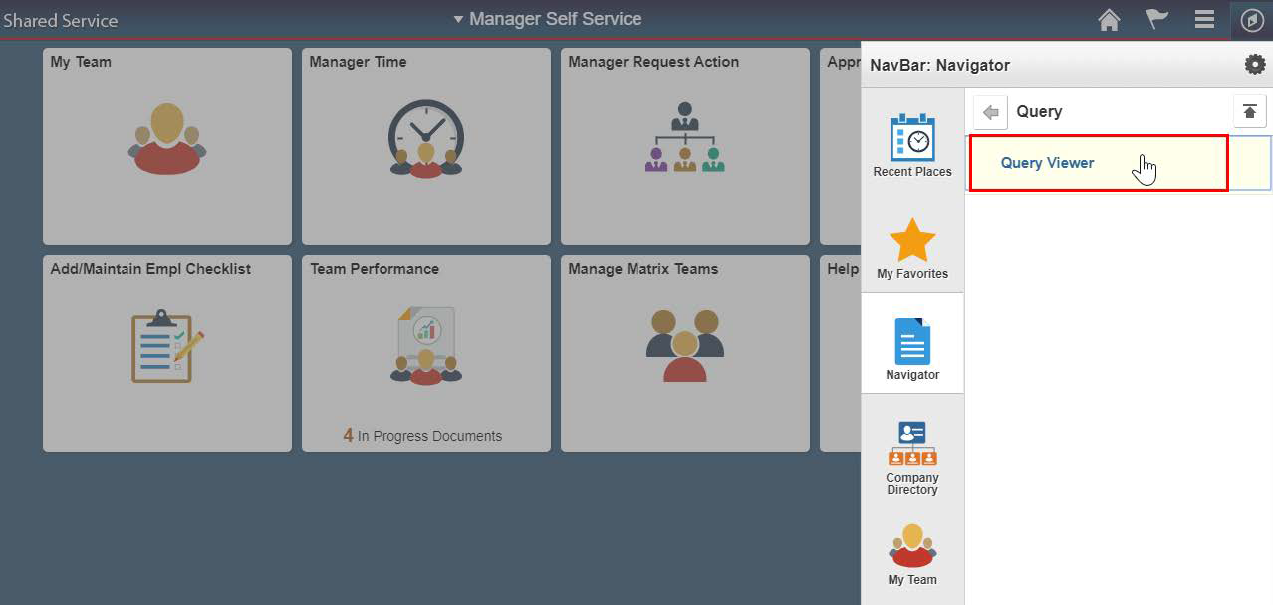Open the Manager Request Action tile
The width and height of the screenshot is (1273, 605).
(684, 146)
